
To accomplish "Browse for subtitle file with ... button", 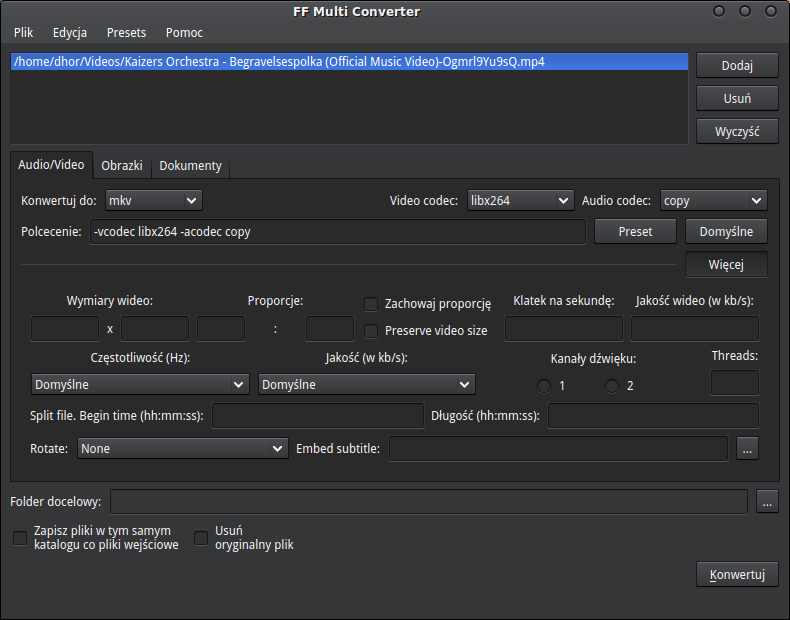I will pyautogui.click(x=747, y=448).
